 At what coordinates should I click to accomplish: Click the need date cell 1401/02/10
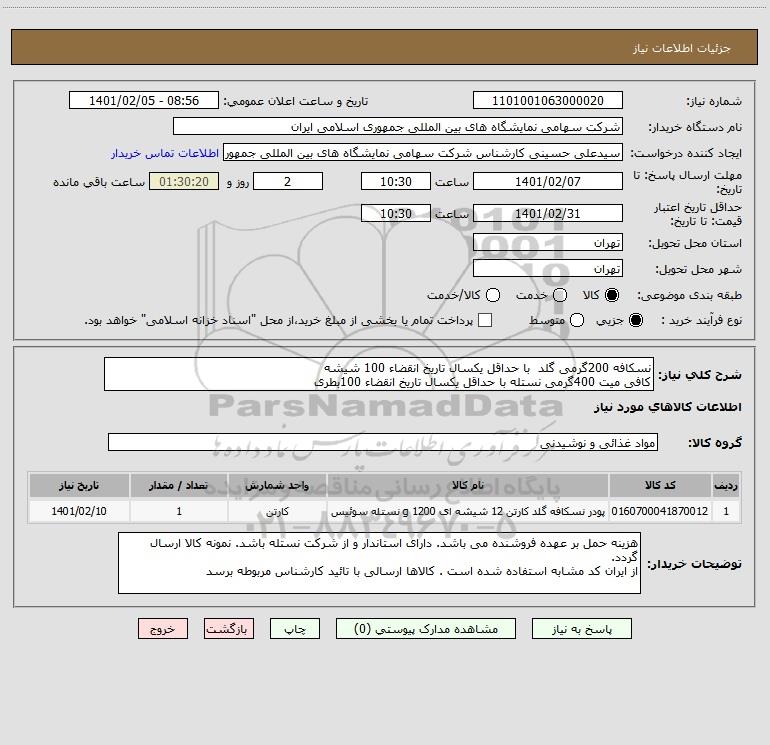(x=79, y=511)
